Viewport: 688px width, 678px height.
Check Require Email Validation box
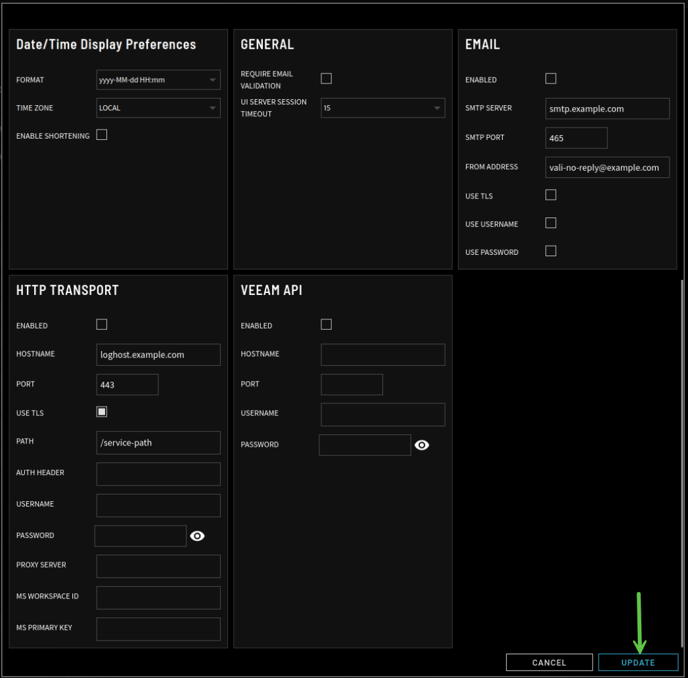[326, 79]
